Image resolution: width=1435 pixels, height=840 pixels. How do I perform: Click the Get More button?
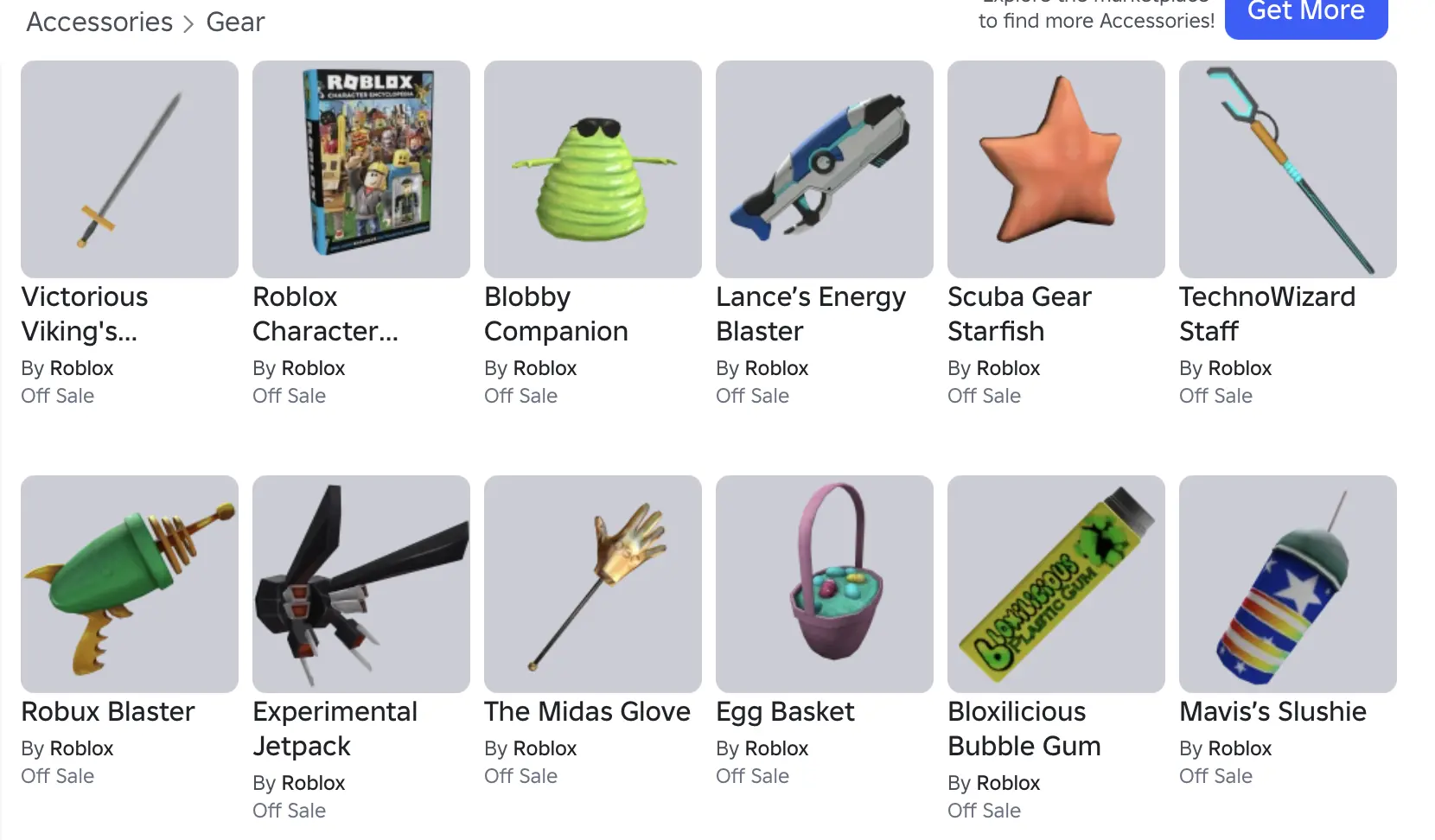point(1306,14)
